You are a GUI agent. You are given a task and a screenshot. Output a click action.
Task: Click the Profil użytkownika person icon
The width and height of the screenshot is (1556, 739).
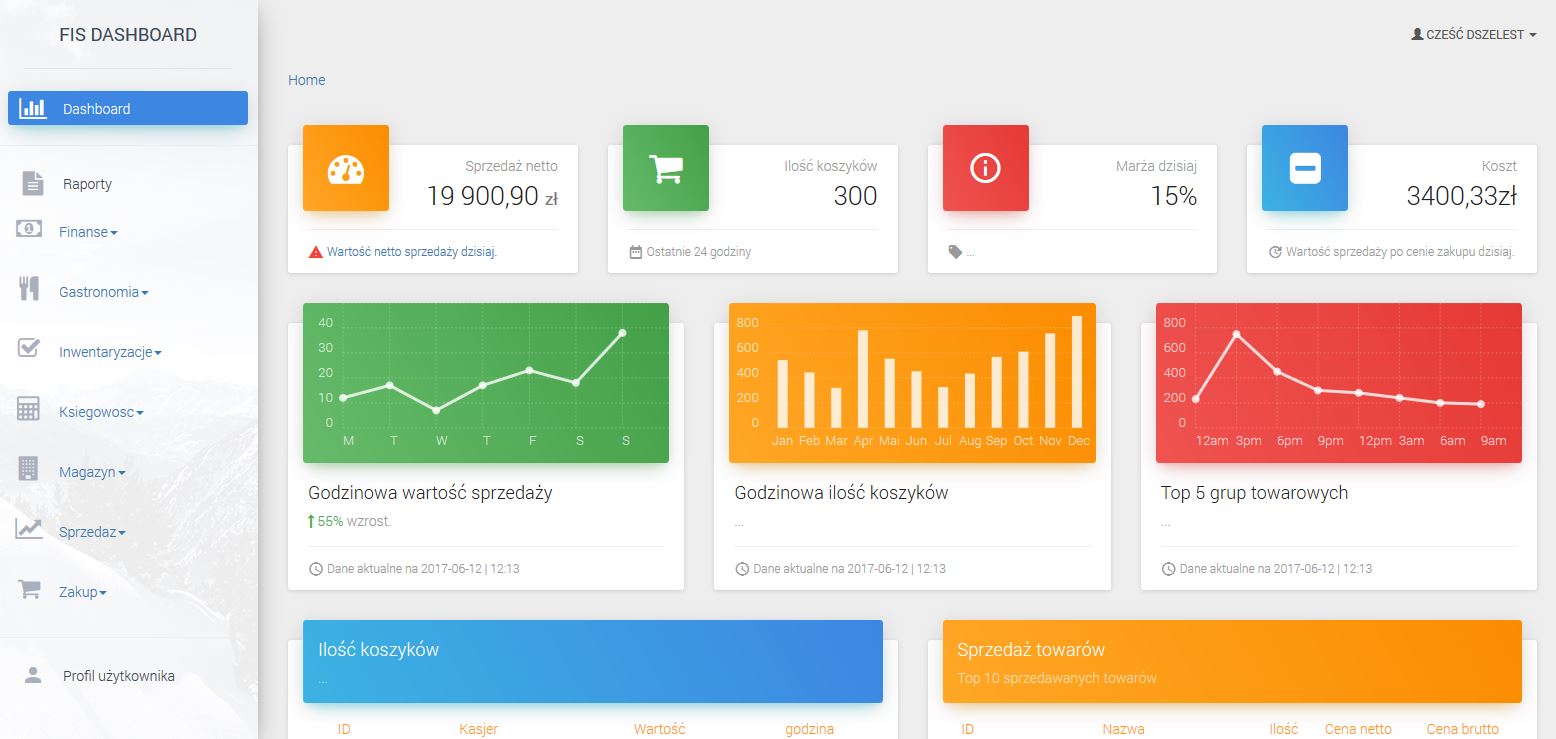pos(33,675)
